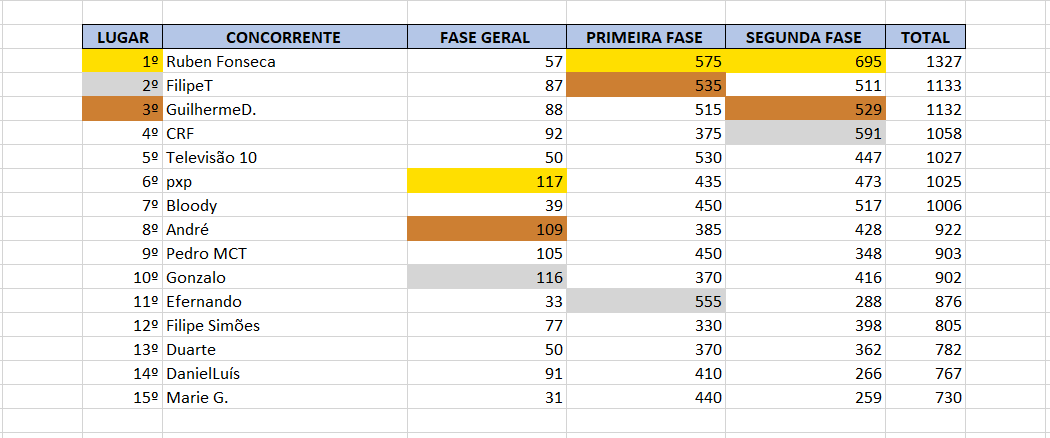This screenshot has height=438, width=1050.
Task: Click the Filipe Simões name cell
Action: click(x=285, y=325)
